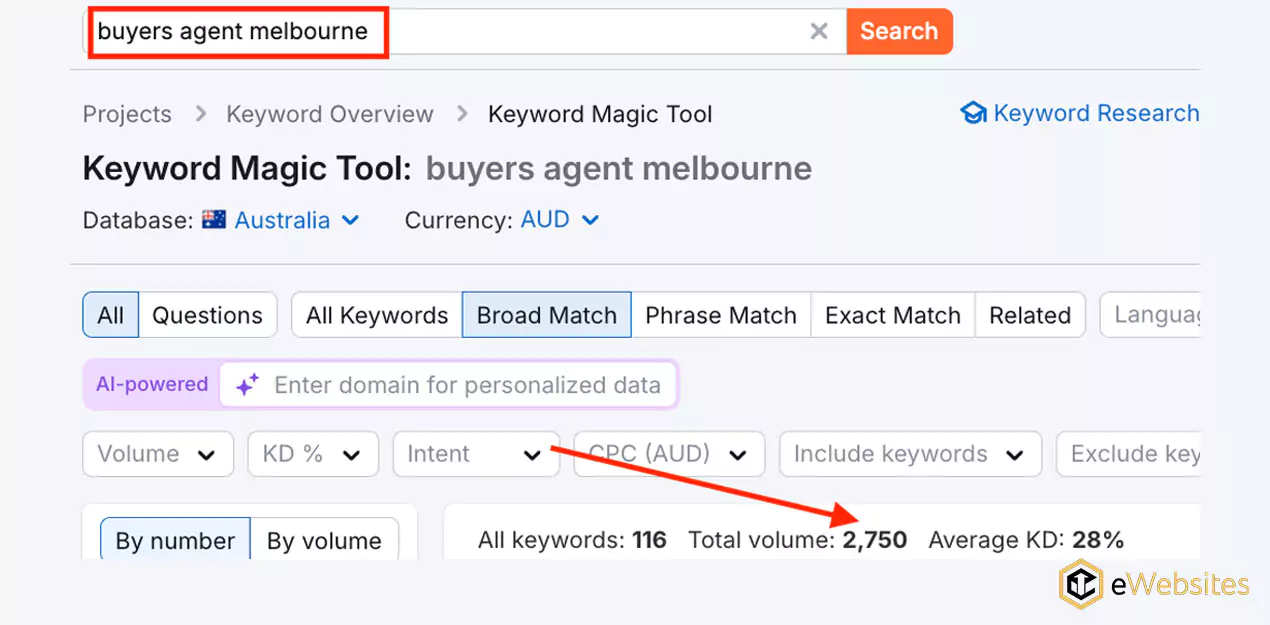
Task: Toggle grouping By volume
Action: coord(324,540)
